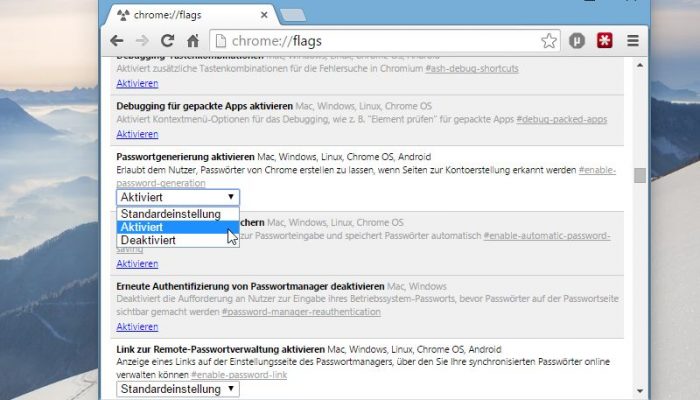Reload the chrome://flags page
Viewport: 700px width, 400px height.
tap(167, 41)
